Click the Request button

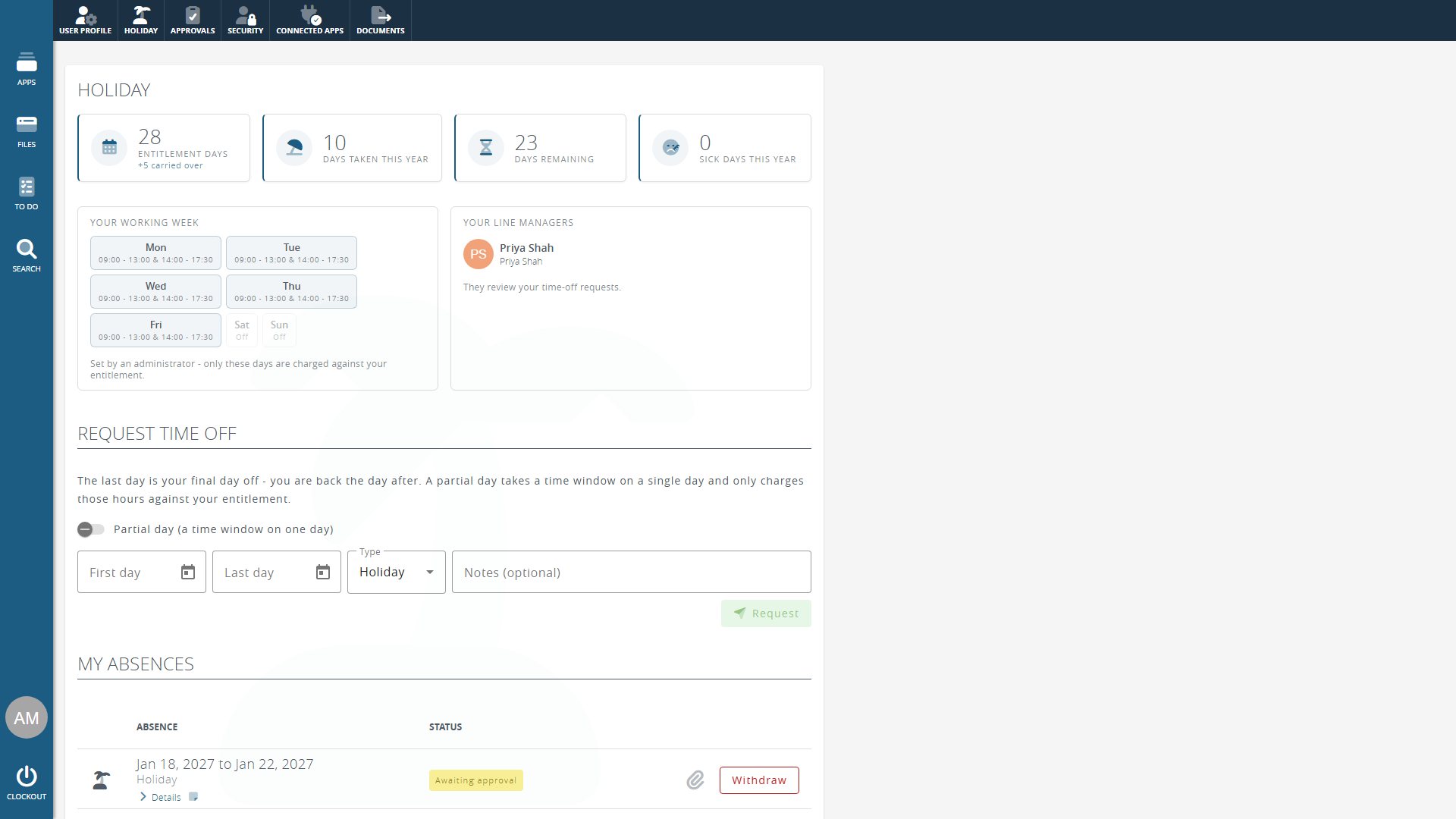click(766, 613)
